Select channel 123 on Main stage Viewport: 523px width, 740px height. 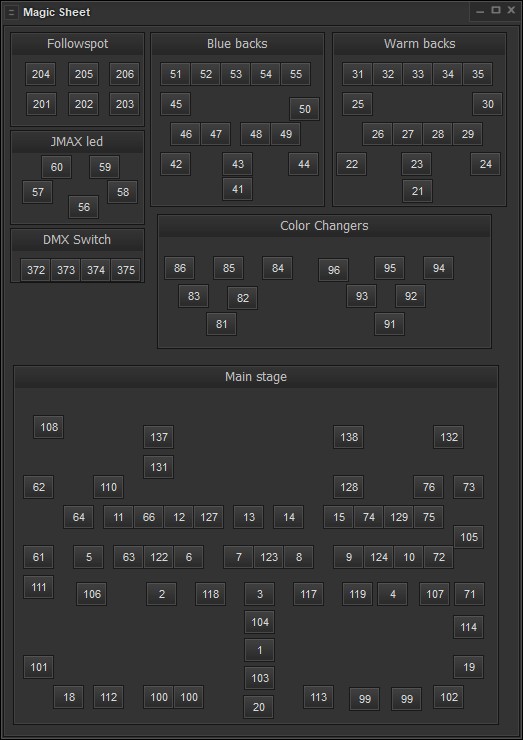269,557
